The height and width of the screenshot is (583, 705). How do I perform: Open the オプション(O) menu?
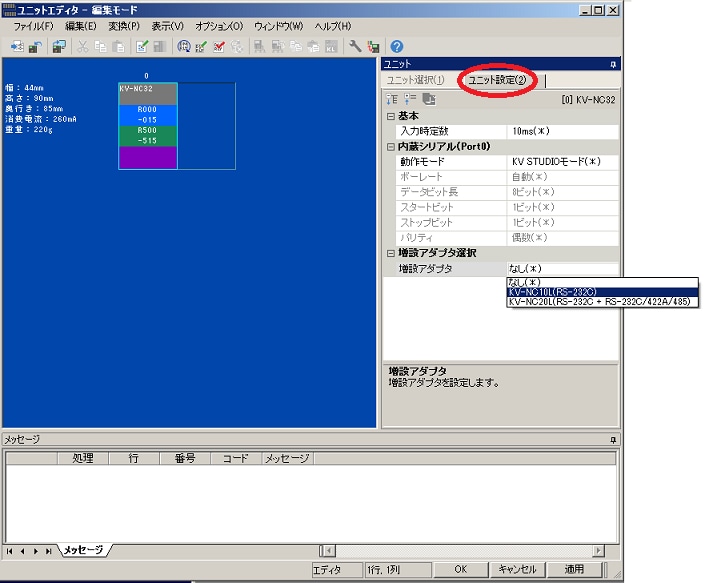(x=219, y=25)
